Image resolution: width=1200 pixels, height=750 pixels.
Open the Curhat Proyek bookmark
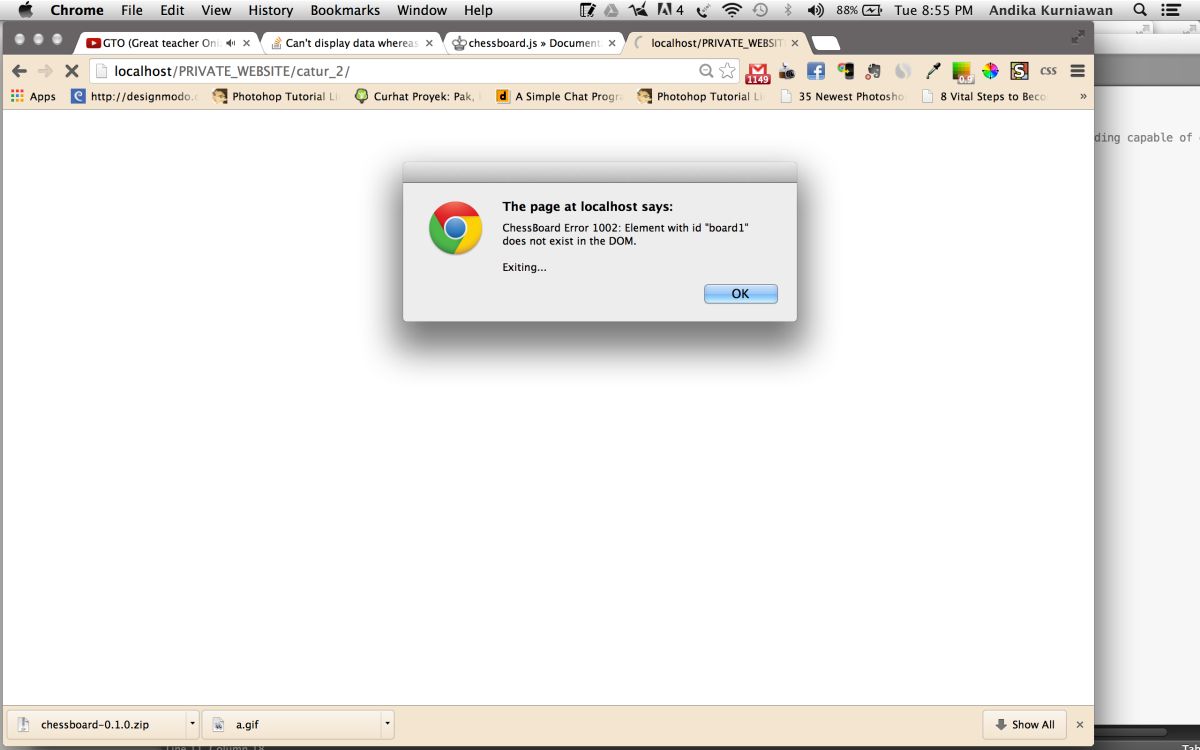[x=418, y=97]
